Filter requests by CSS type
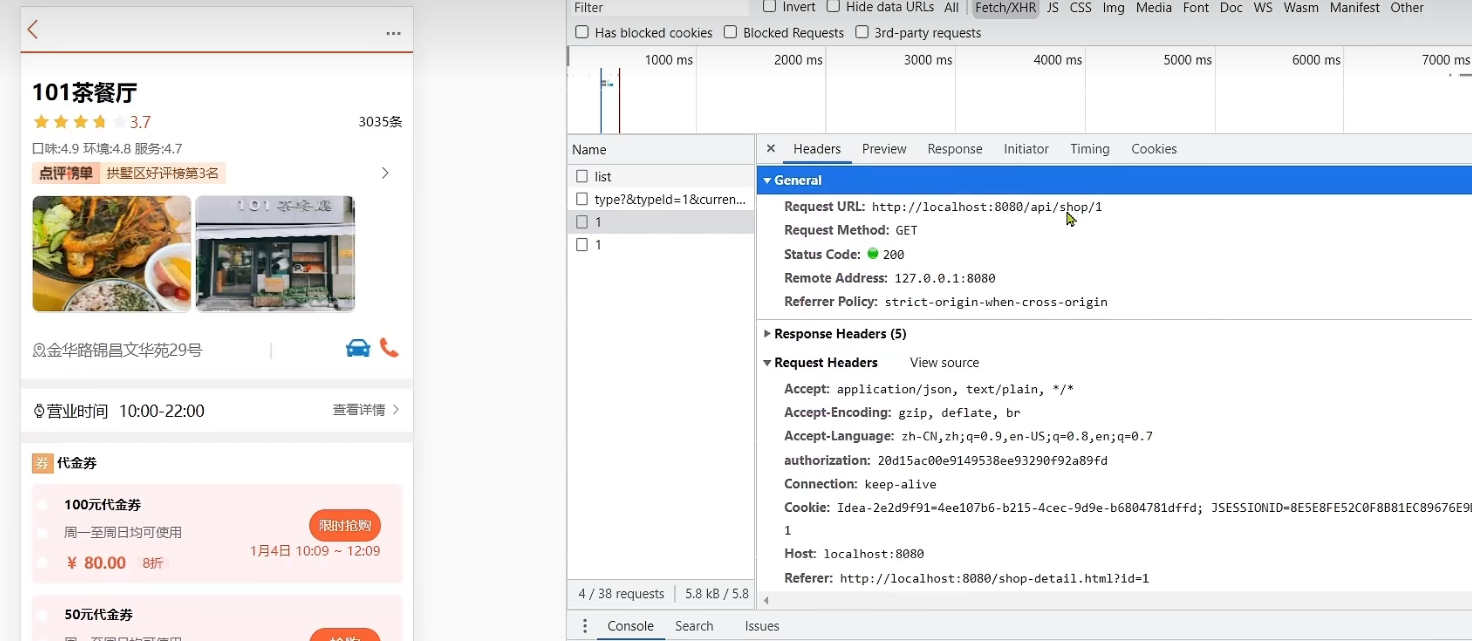The width and height of the screenshot is (1472, 641). pos(1080,8)
